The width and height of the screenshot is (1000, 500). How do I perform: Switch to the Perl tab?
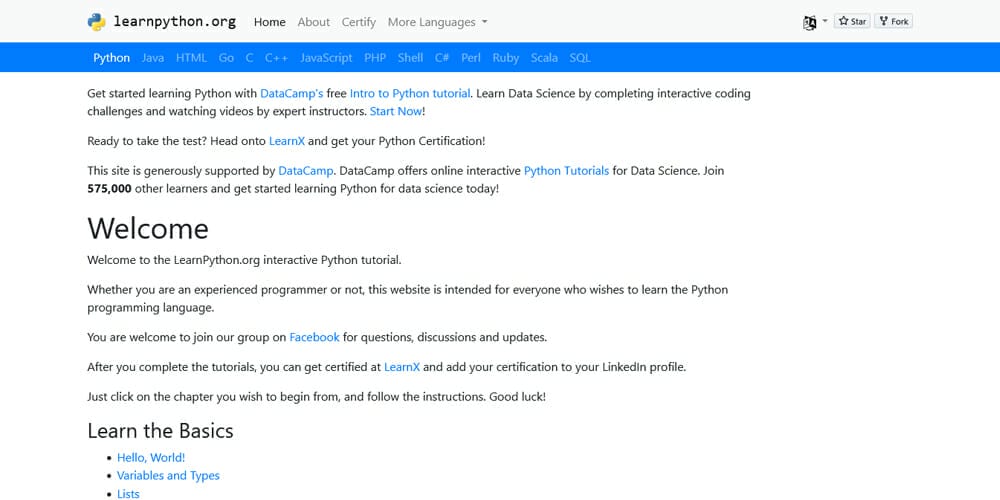coord(471,57)
